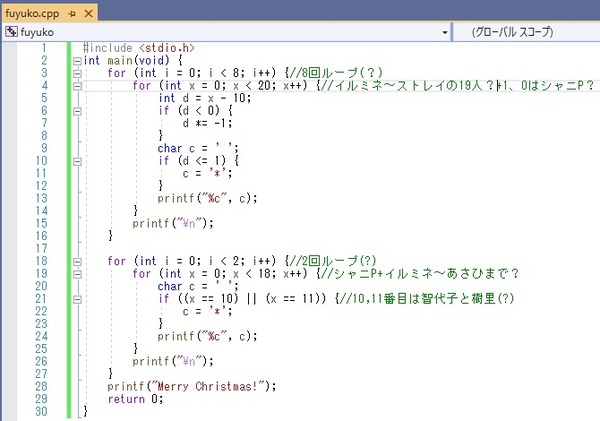Image resolution: width=600 pixels, height=421 pixels.
Task: Open the fuyuko project dropdown arrow
Action: [x=445, y=32]
